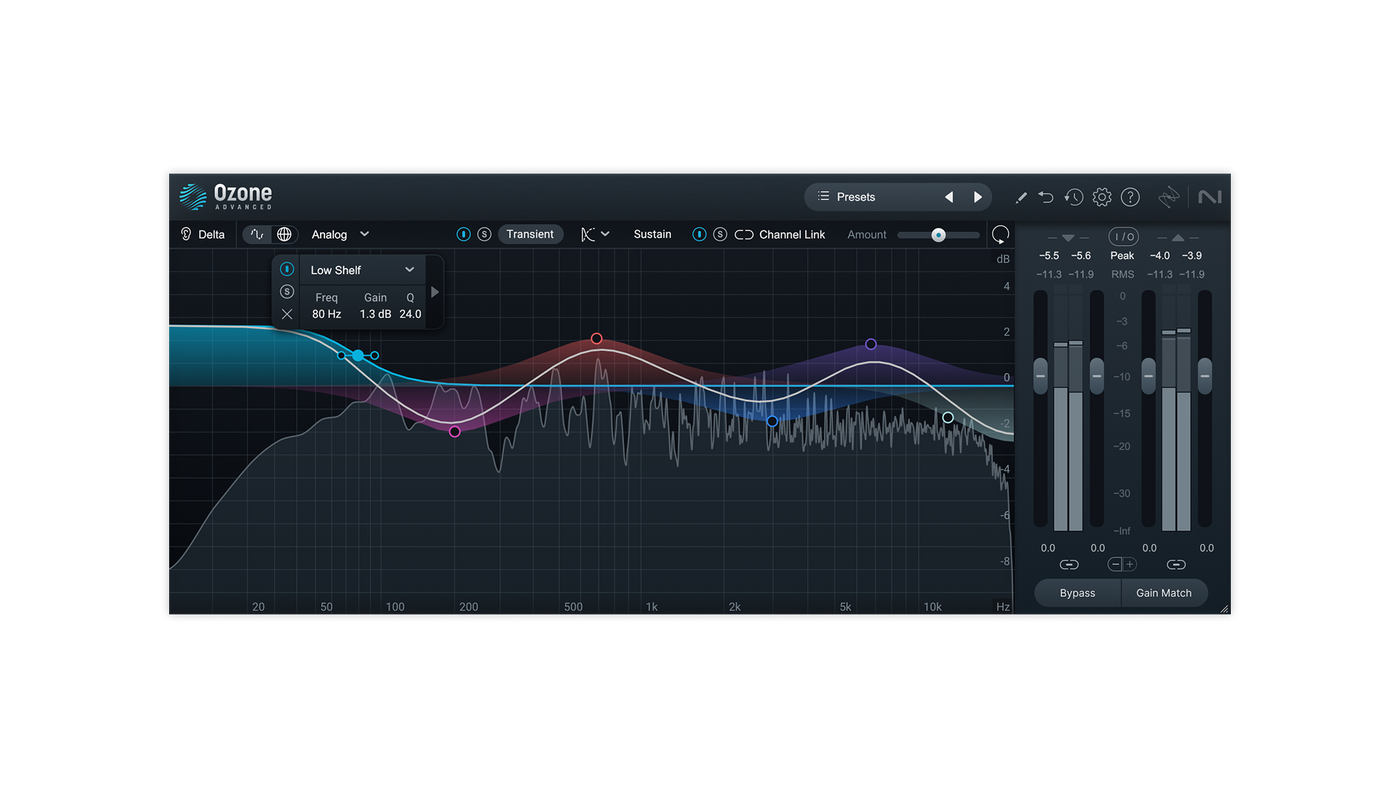Click the input peak value -5.5

point(1049,256)
